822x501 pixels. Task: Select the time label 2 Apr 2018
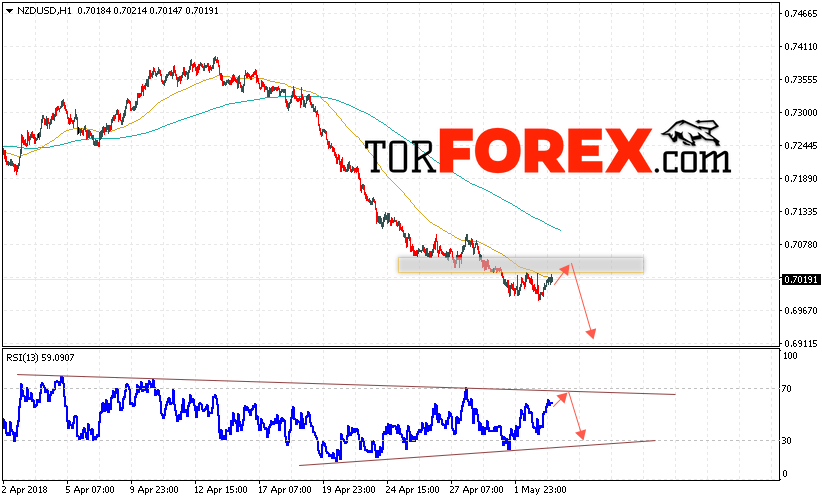point(24,490)
